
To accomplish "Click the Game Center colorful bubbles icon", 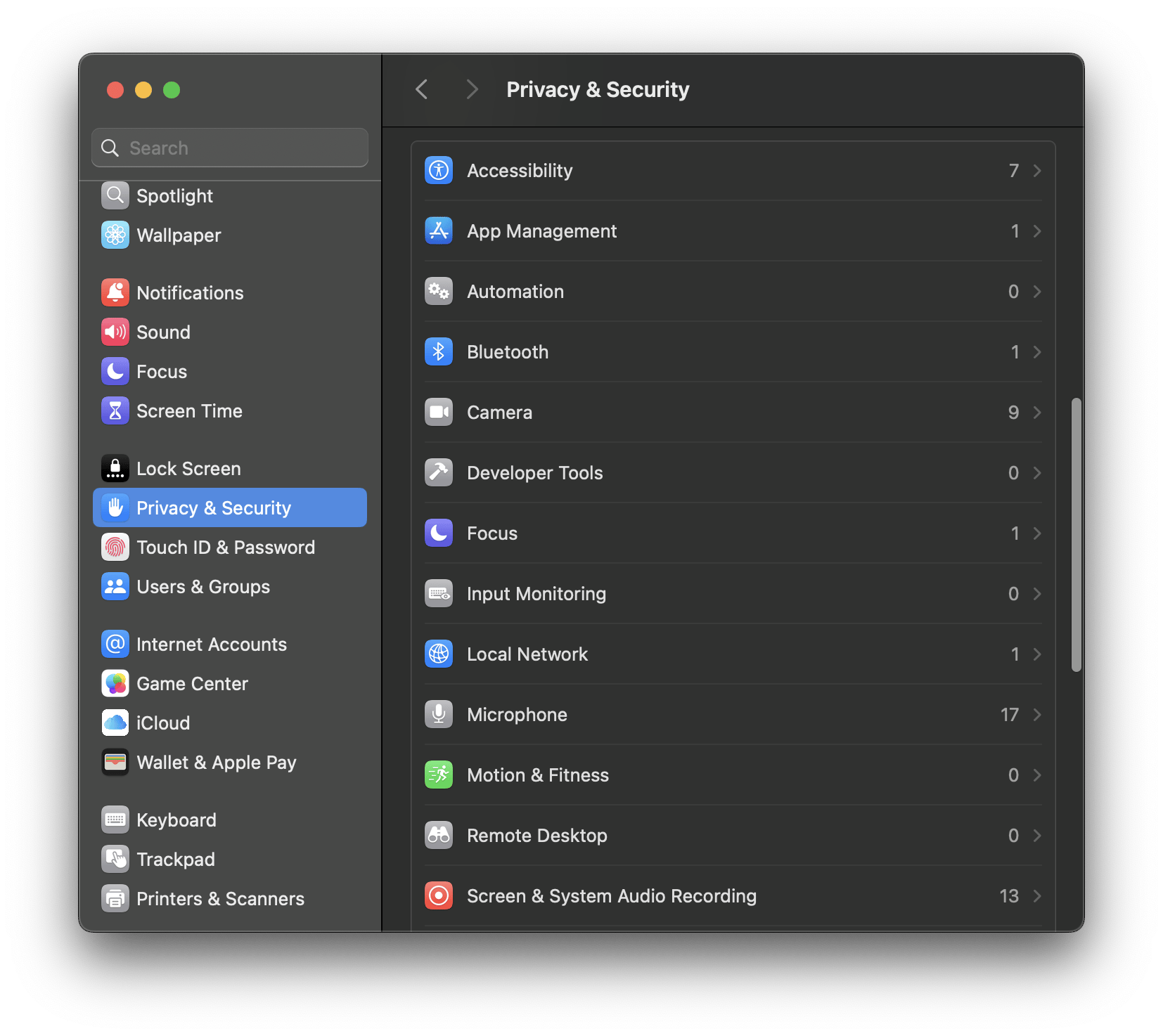I will (x=115, y=684).
